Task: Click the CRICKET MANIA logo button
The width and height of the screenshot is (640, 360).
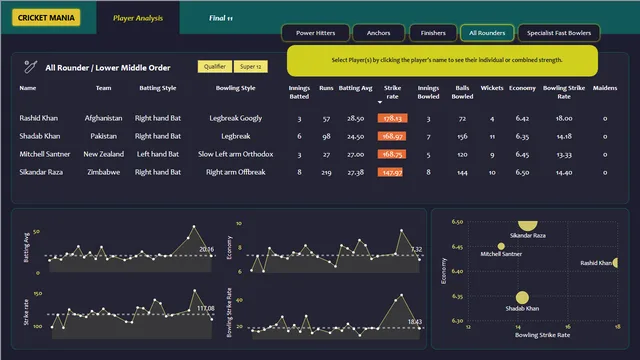Action: [46, 18]
